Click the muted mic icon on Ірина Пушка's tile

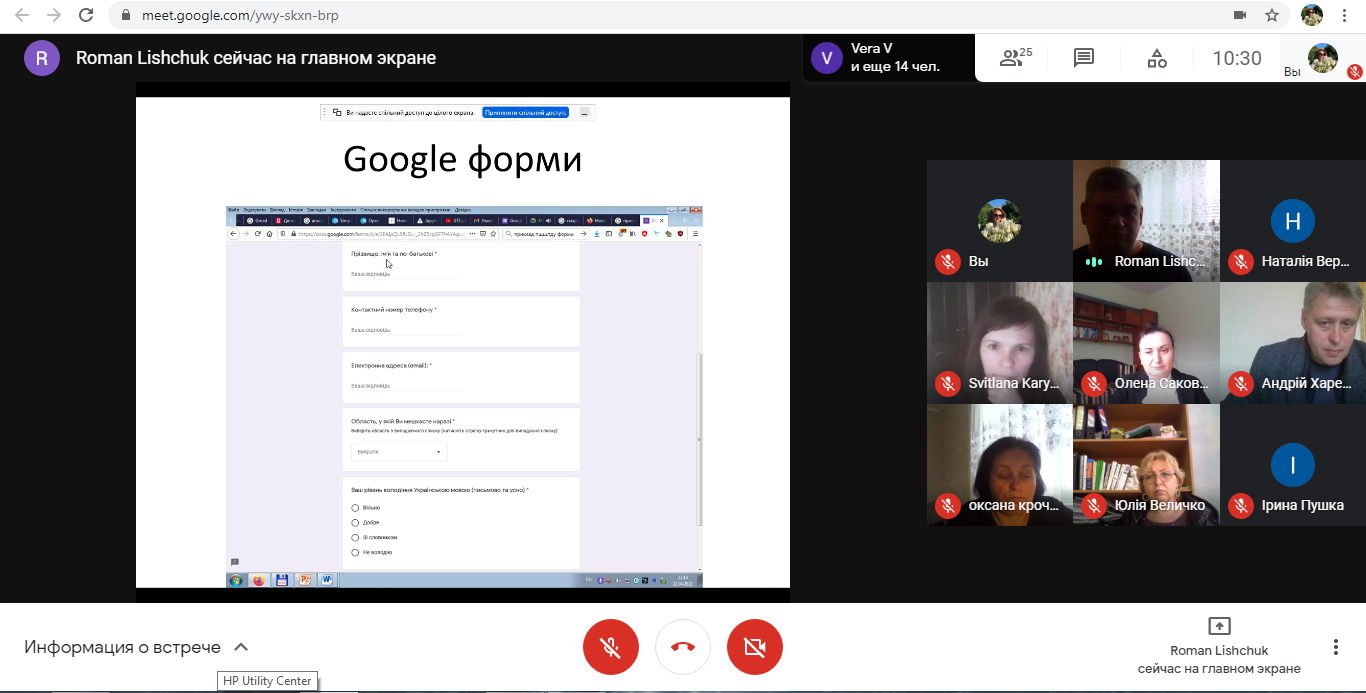point(1241,506)
